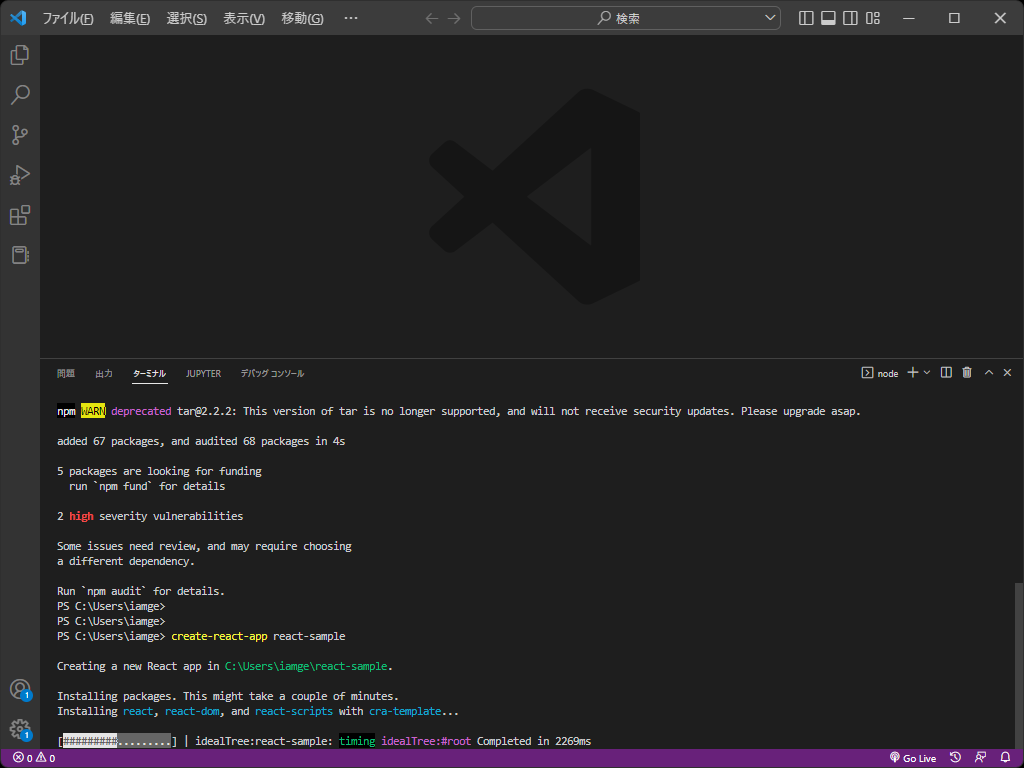
Task: Expand the overflow menu with three dots
Action: (351, 18)
